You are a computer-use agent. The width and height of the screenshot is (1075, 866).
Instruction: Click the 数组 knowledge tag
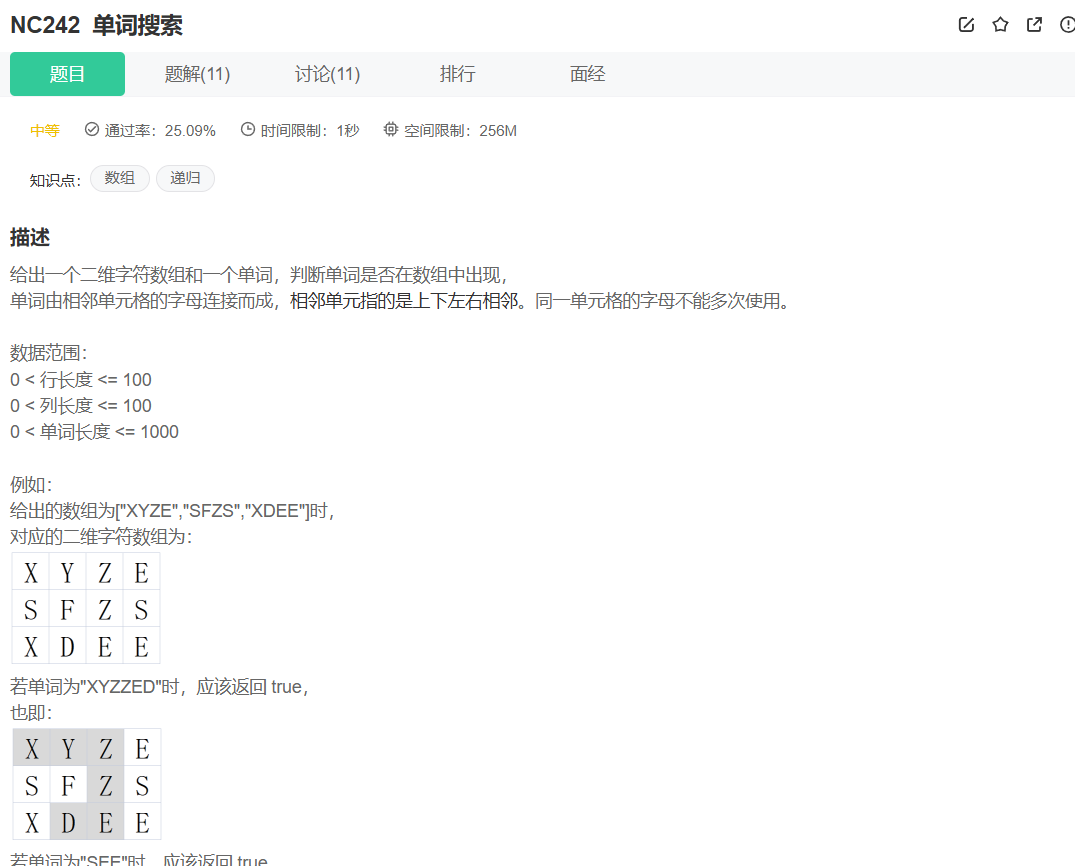tap(120, 179)
